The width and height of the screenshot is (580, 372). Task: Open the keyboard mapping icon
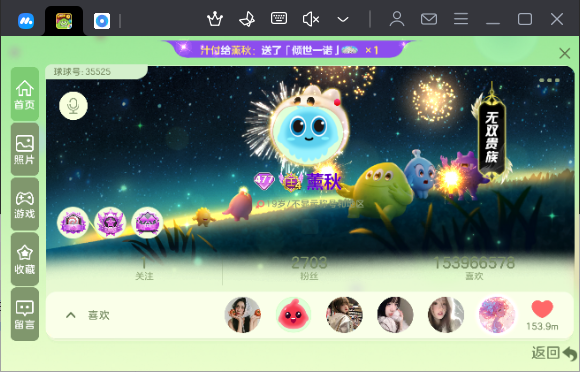pyautogui.click(x=279, y=18)
